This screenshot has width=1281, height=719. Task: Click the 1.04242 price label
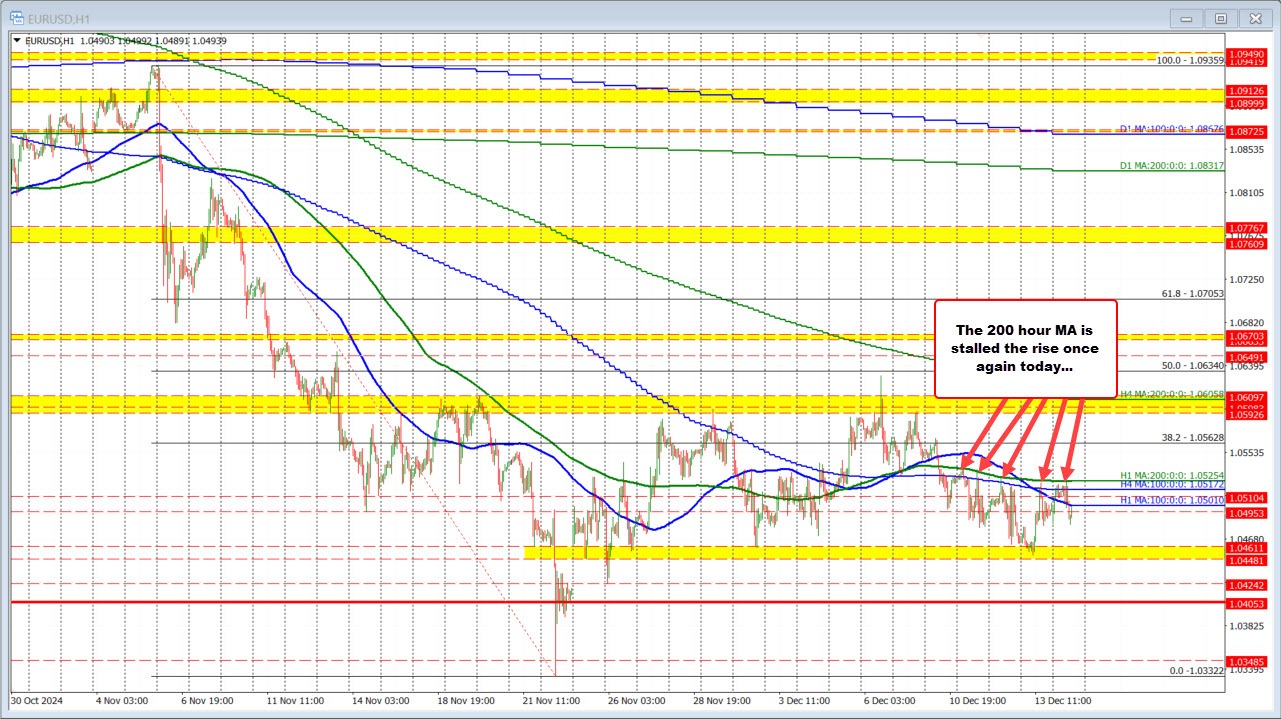point(1248,584)
